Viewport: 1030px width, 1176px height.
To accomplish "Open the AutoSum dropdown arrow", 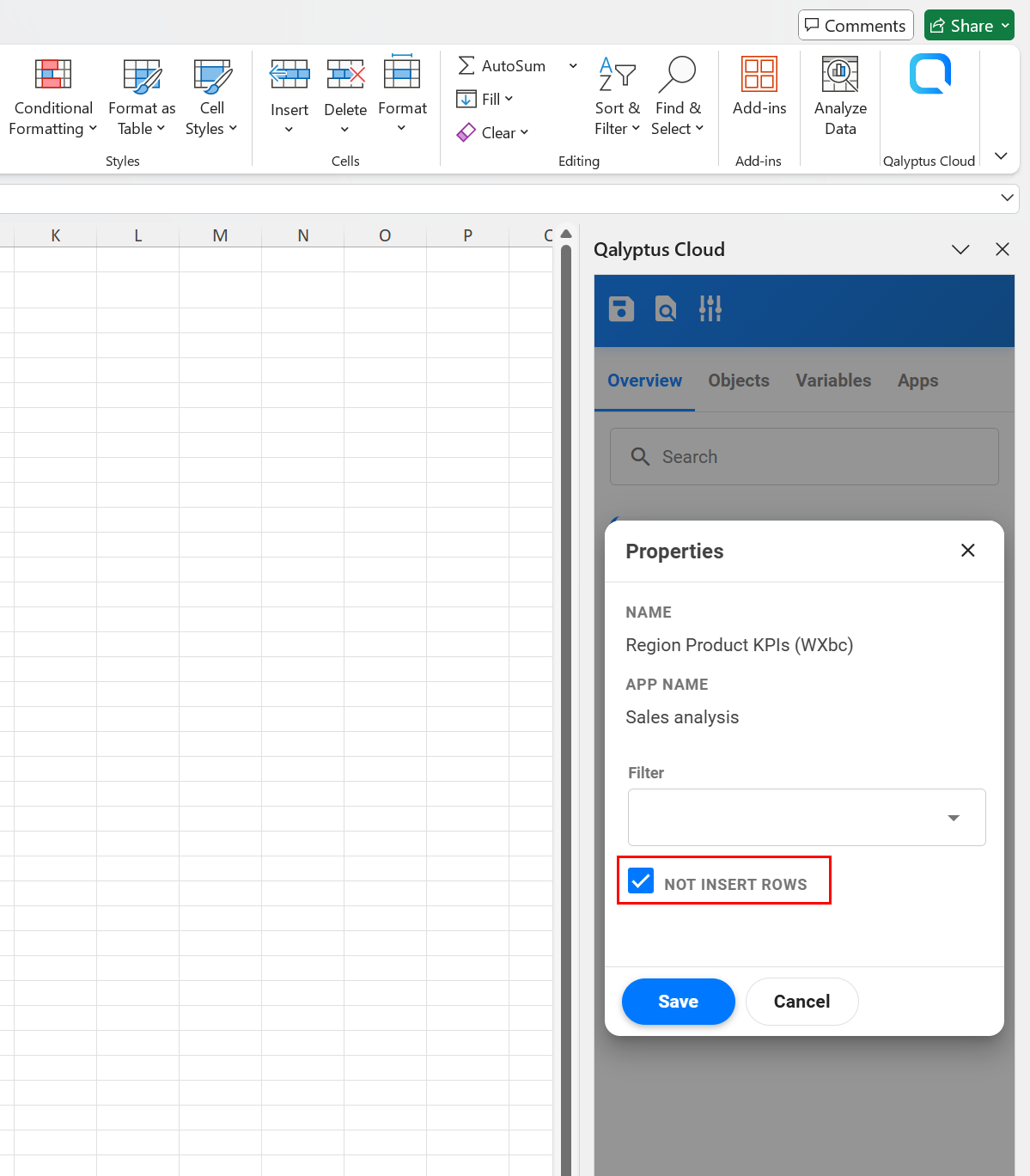I will (573, 66).
